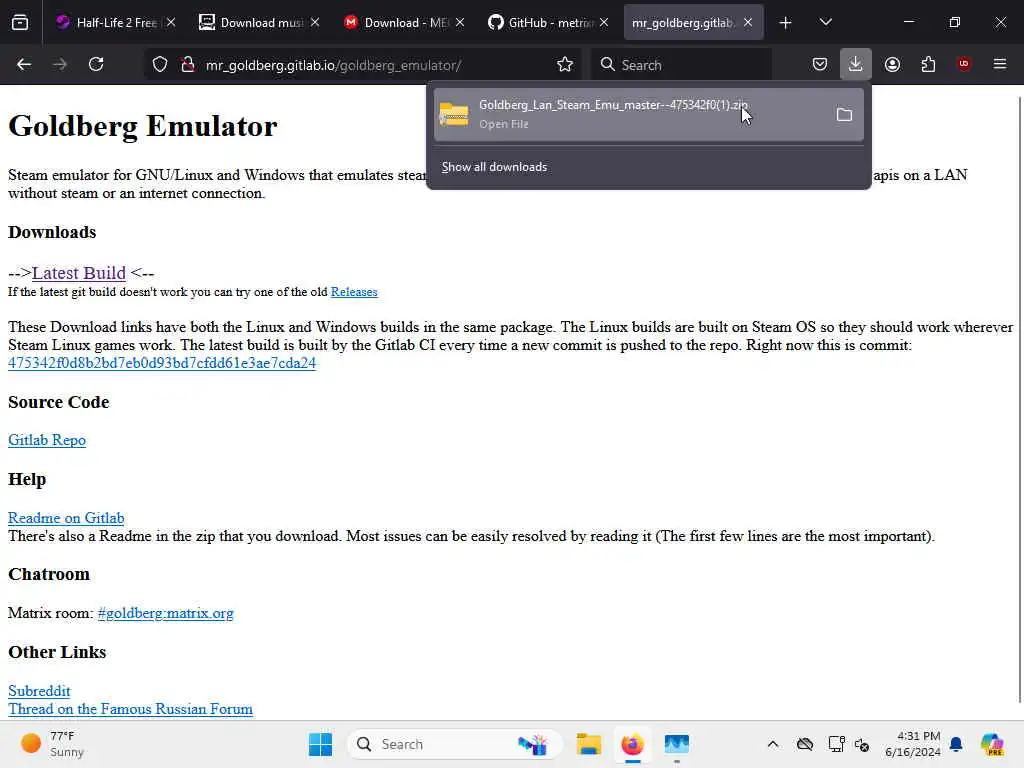Show downloaded zip in folder

pos(844,115)
